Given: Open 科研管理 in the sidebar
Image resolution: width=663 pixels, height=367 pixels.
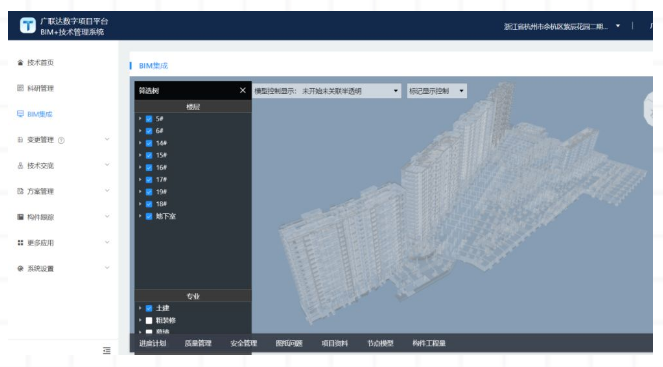Looking at the screenshot, I should point(41,88).
